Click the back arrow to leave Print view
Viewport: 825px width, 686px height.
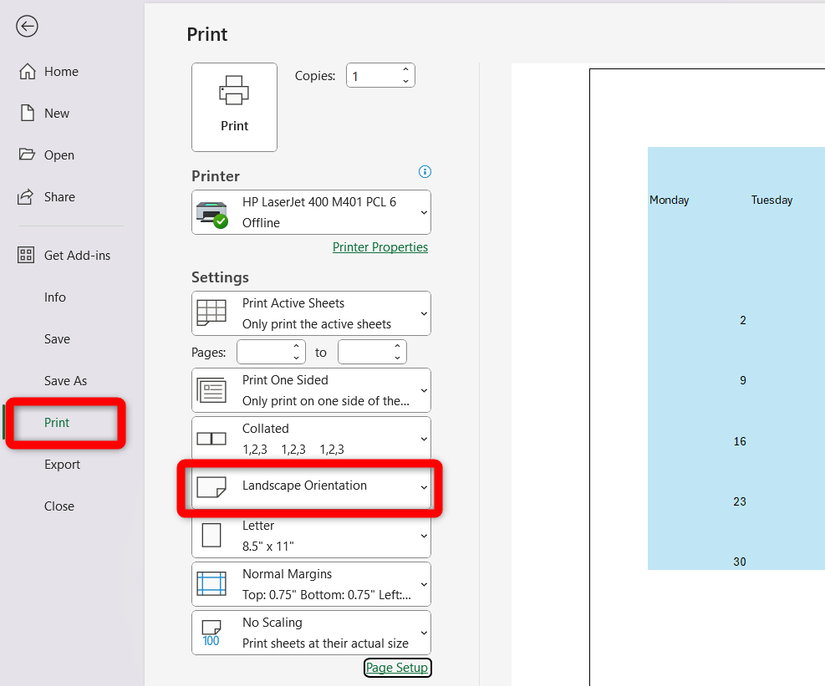[x=26, y=26]
